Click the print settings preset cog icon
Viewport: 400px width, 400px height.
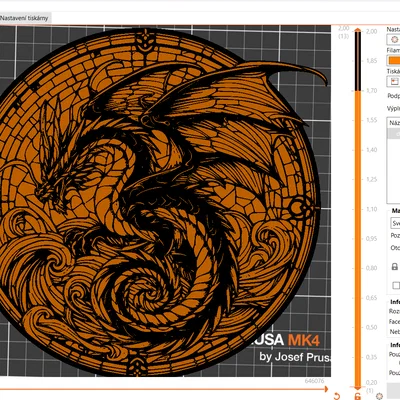point(394,40)
